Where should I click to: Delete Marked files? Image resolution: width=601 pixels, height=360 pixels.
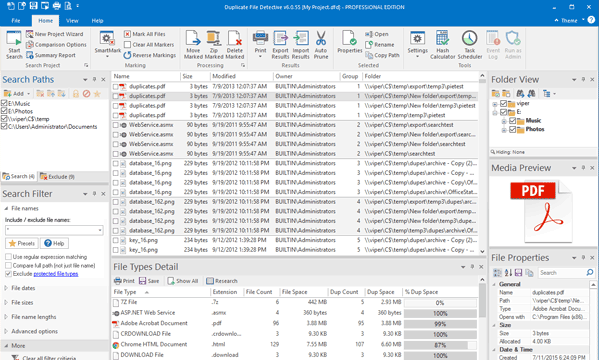pos(235,45)
